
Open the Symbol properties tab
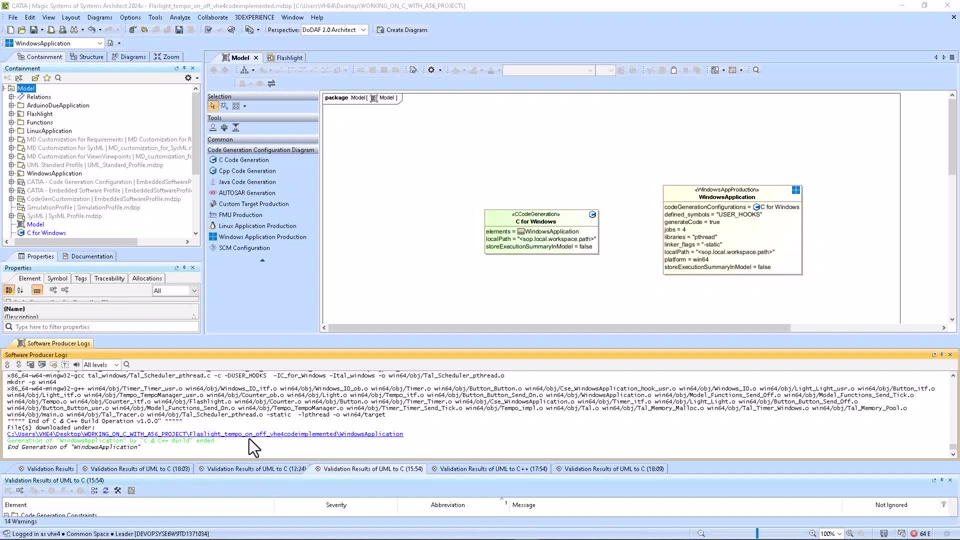click(57, 279)
